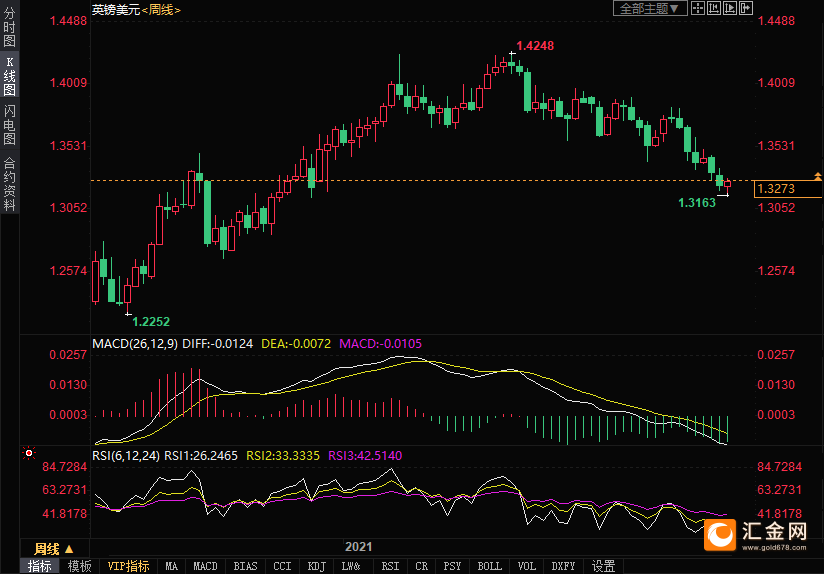
Task: Click right axis MACD level 0.0257
Action: 776,354
